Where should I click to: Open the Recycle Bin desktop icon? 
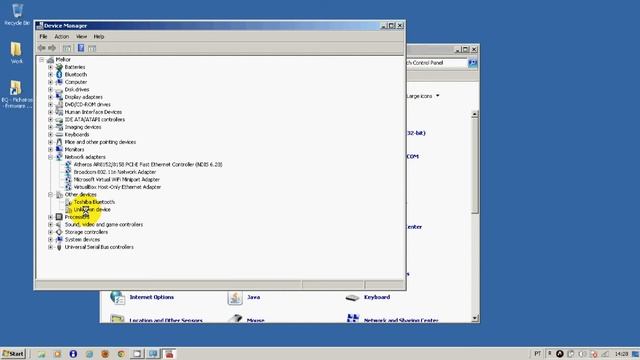pyautogui.click(x=17, y=15)
